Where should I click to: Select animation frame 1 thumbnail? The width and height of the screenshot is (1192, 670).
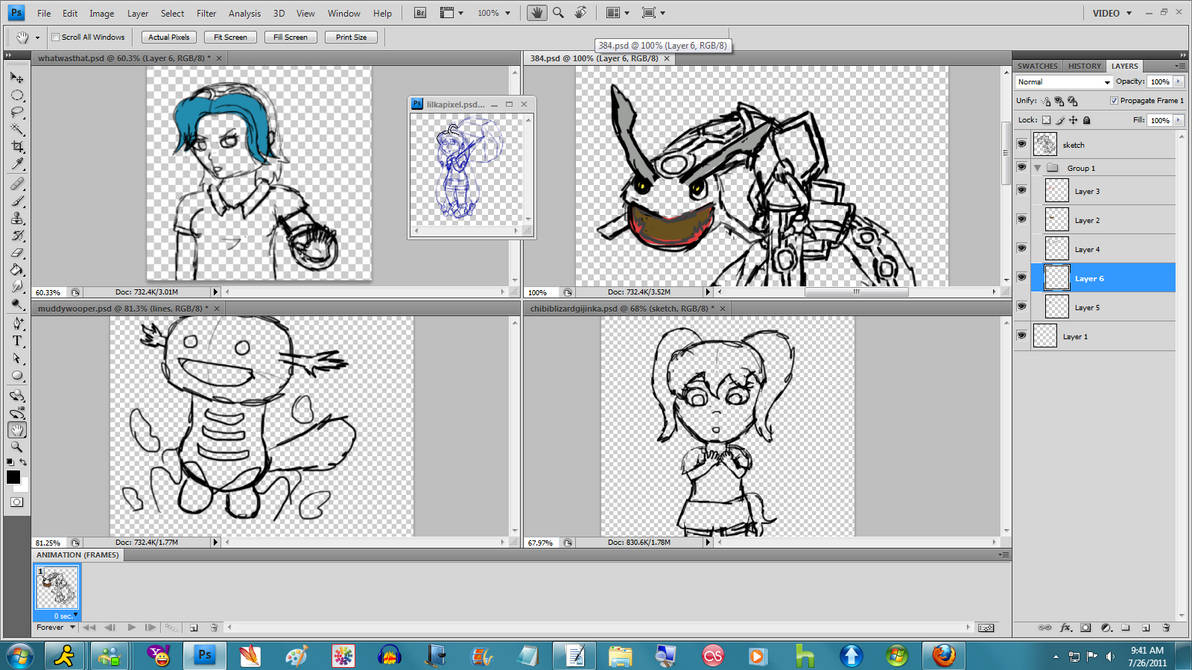[x=57, y=588]
